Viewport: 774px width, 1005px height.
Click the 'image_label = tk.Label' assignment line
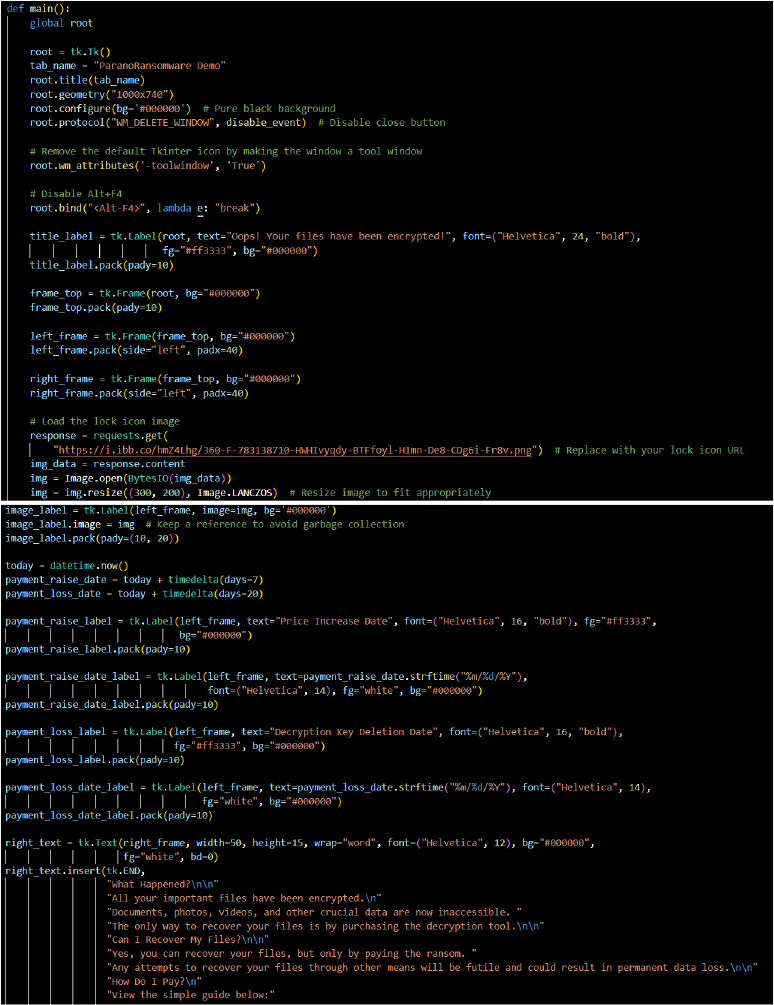[171, 510]
